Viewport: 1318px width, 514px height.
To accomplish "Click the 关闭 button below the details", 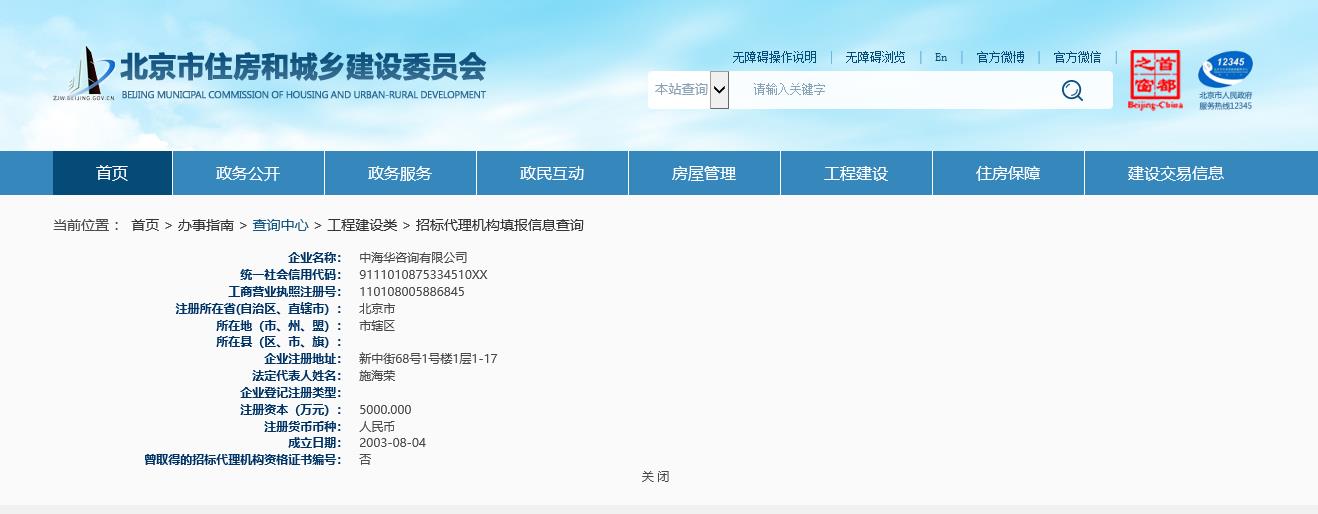I will tap(655, 477).
